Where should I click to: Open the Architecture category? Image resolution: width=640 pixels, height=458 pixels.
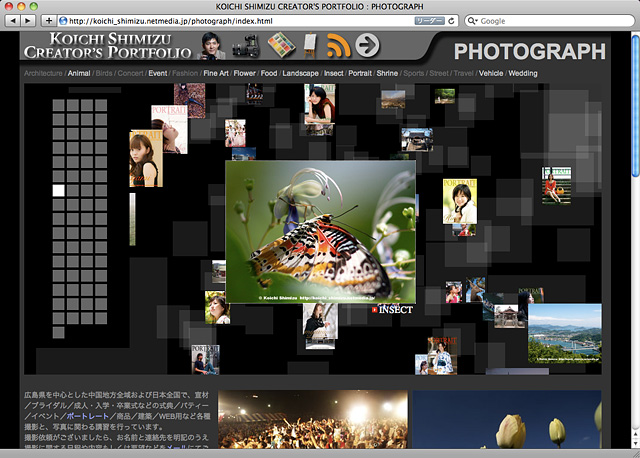[43, 73]
